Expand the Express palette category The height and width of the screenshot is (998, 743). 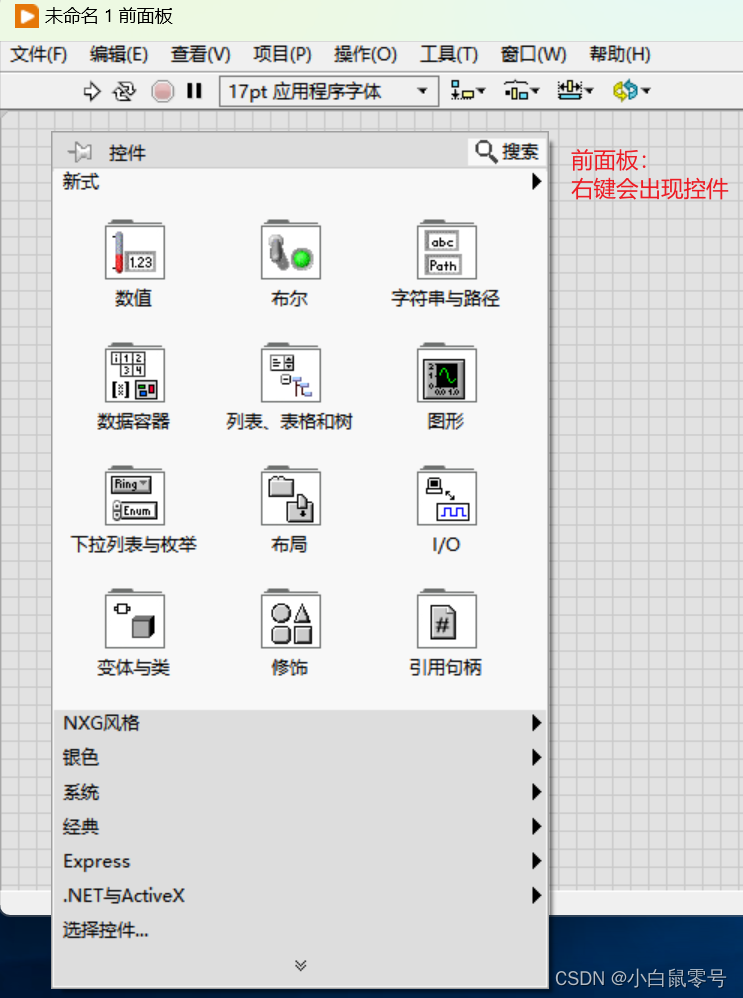(301, 861)
